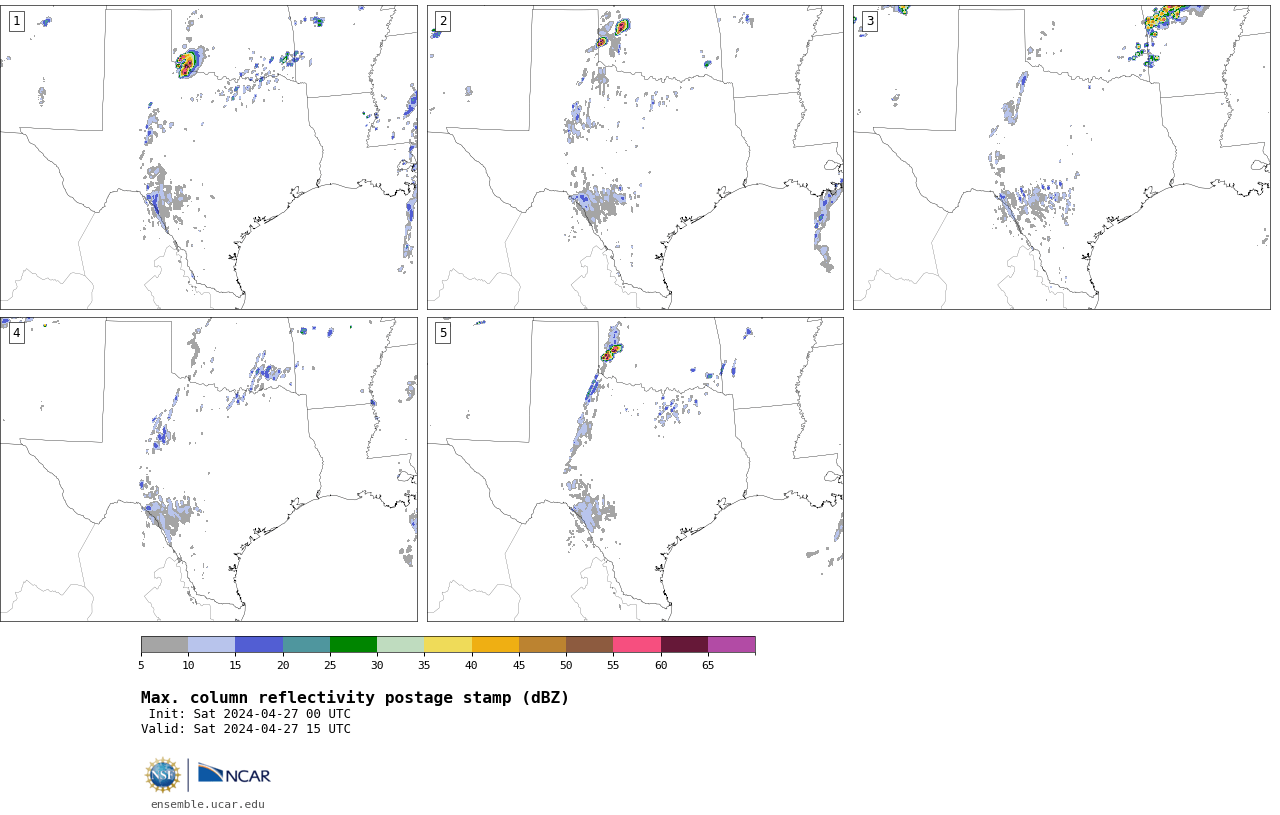Open ensemble member 3 reflectivity map

(x=1062, y=157)
